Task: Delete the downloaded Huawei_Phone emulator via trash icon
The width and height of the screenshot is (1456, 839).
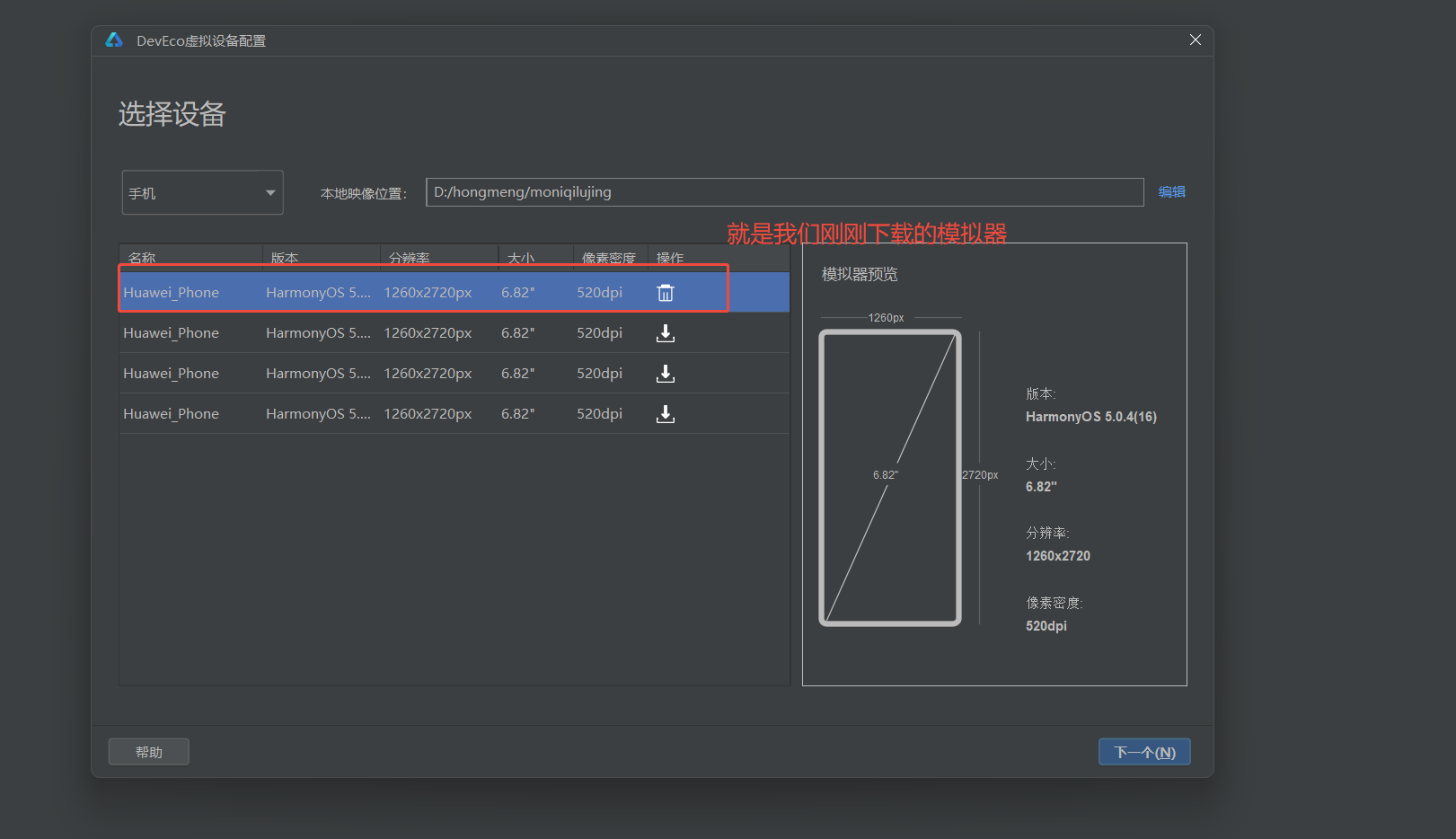Action: pos(666,293)
